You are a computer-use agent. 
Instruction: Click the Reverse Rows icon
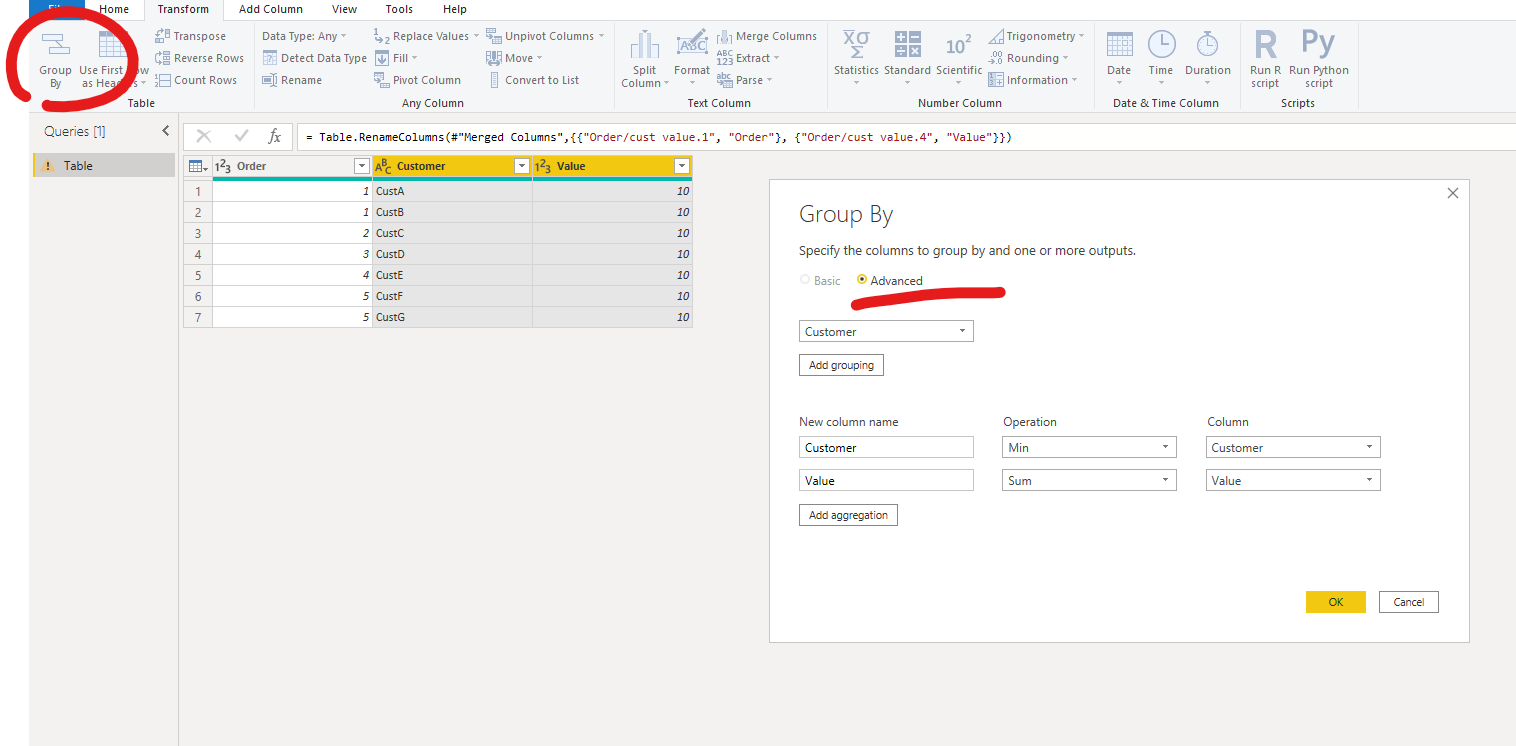(x=163, y=58)
